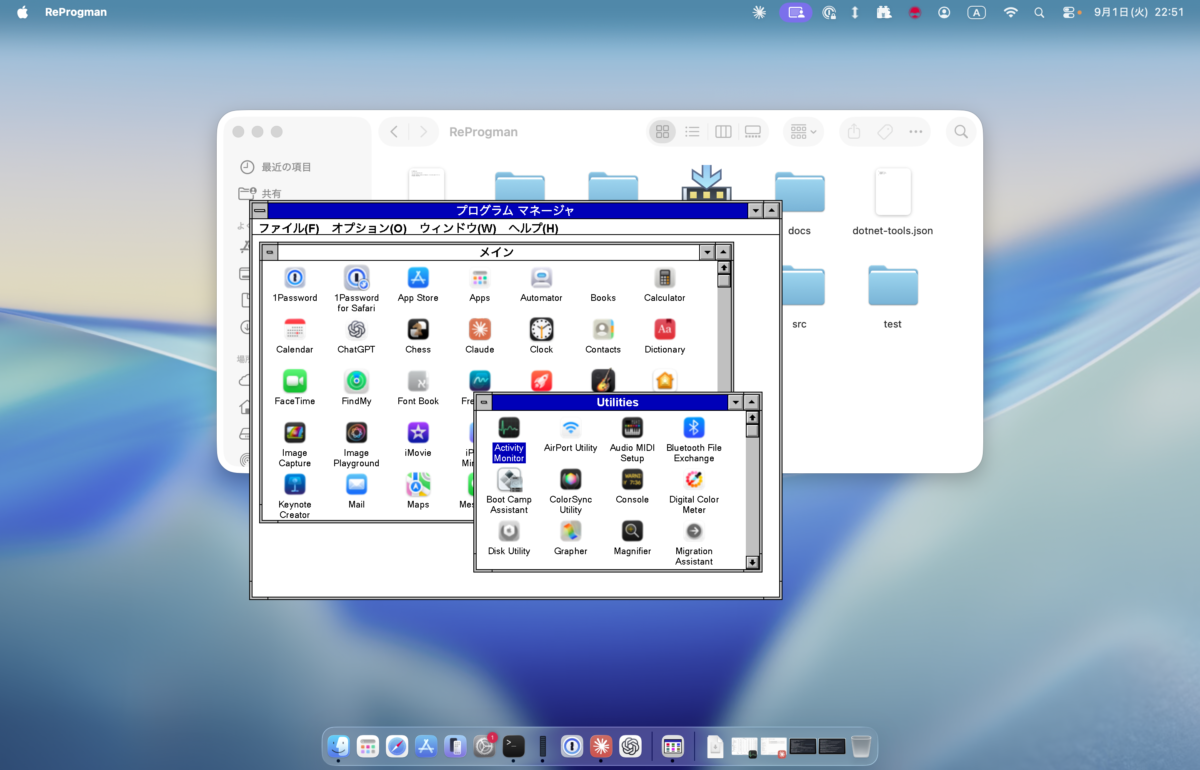The image size is (1200, 770).
Task: Open the Console icon in Utilities
Action: [x=632, y=480]
